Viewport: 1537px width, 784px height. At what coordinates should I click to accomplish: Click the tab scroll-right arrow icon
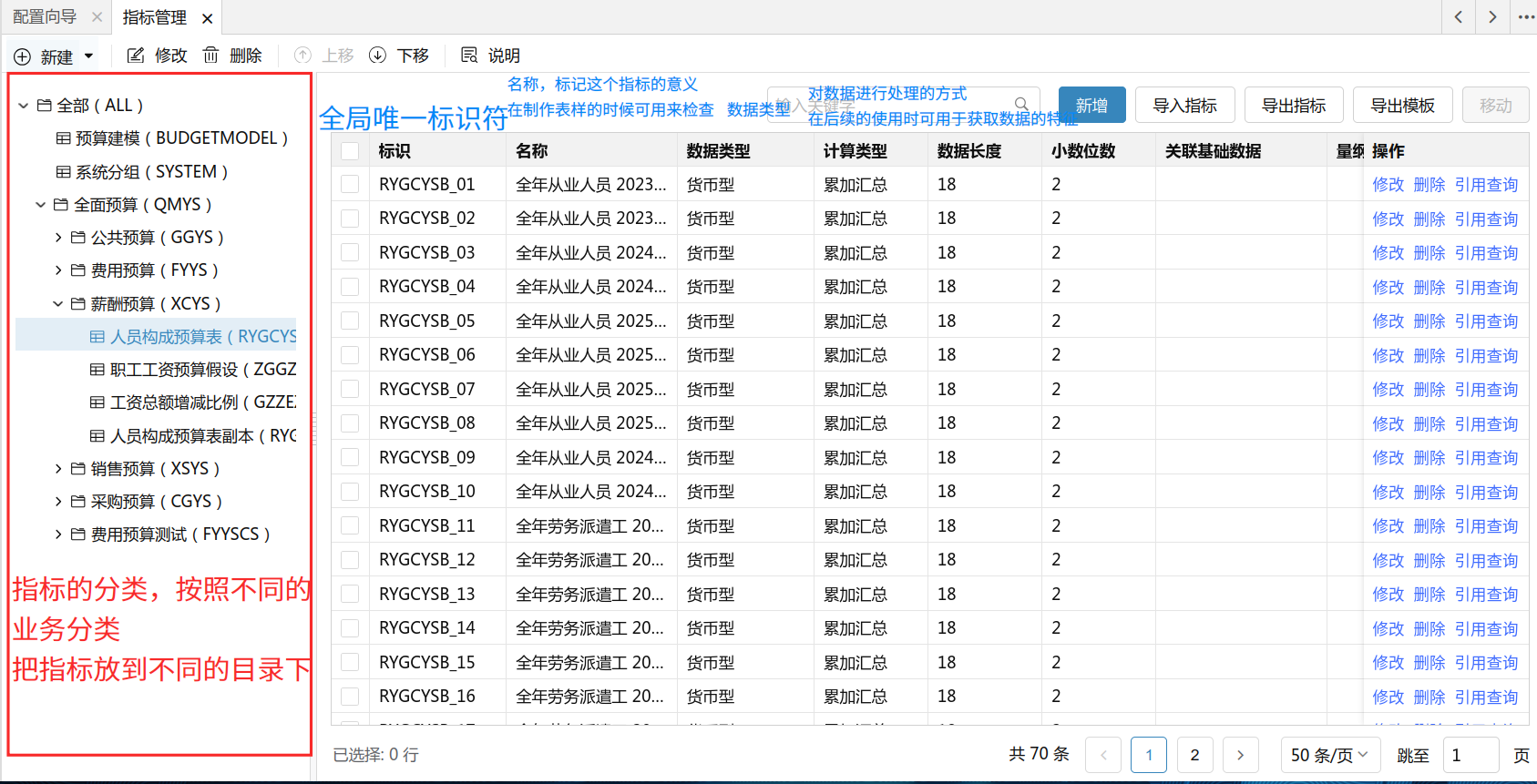point(1491,17)
